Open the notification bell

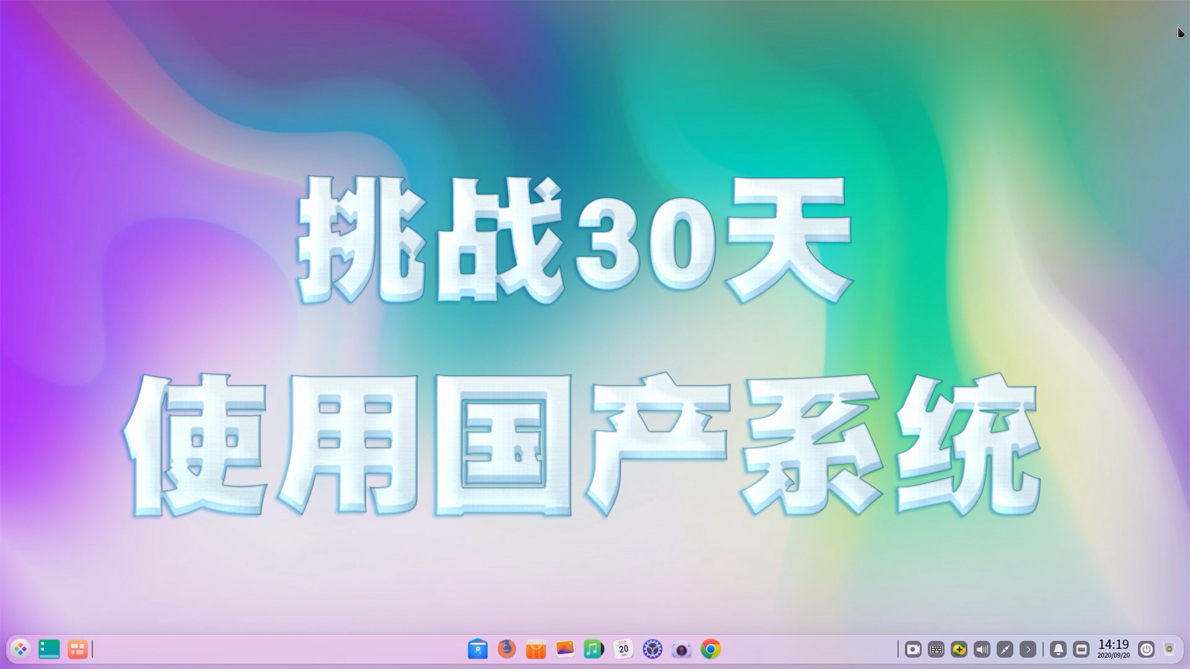[x=1057, y=649]
